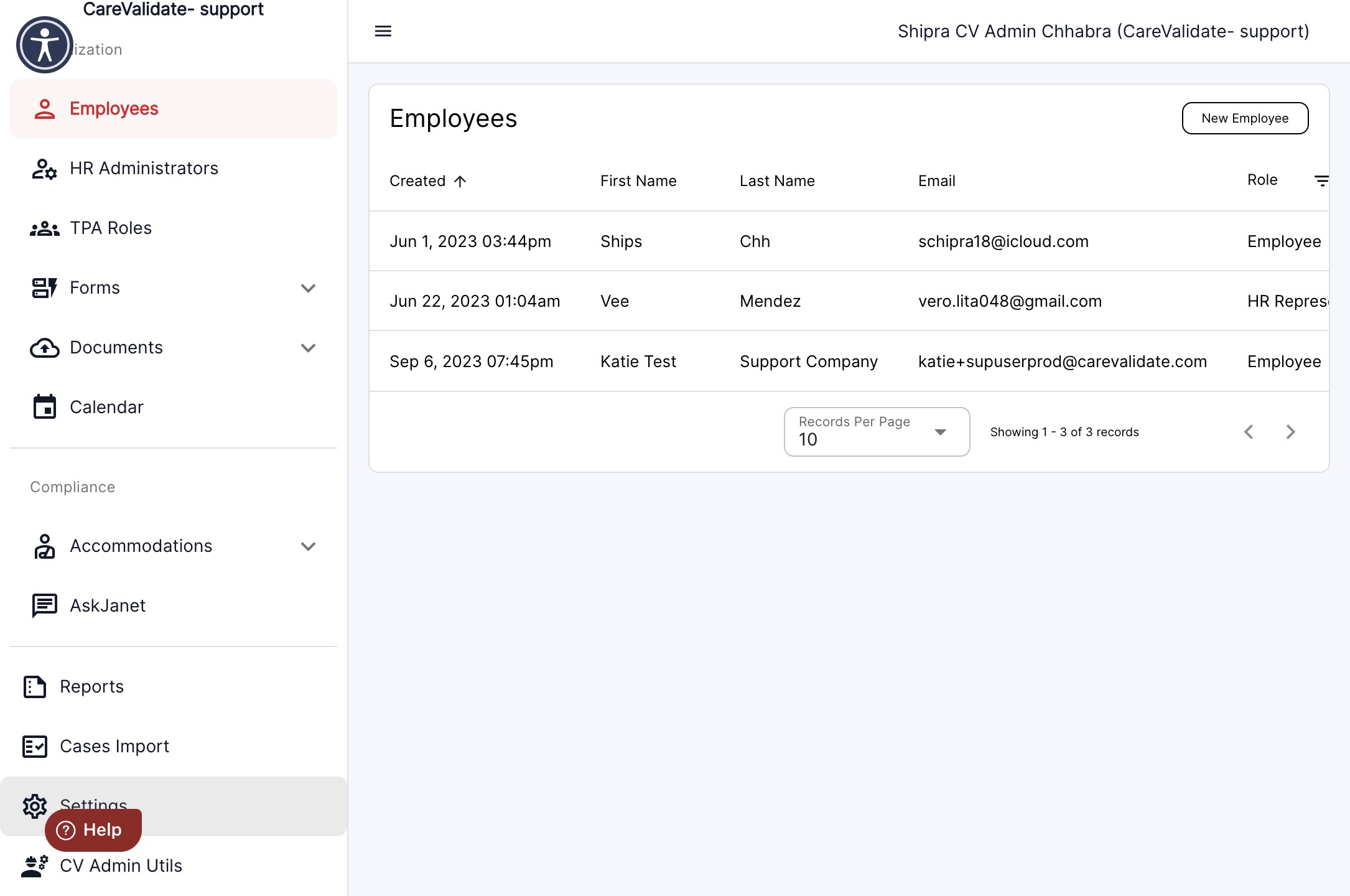Click the Jun 22, 2023 01:04am cell
This screenshot has width=1350, height=896.
pos(475,301)
